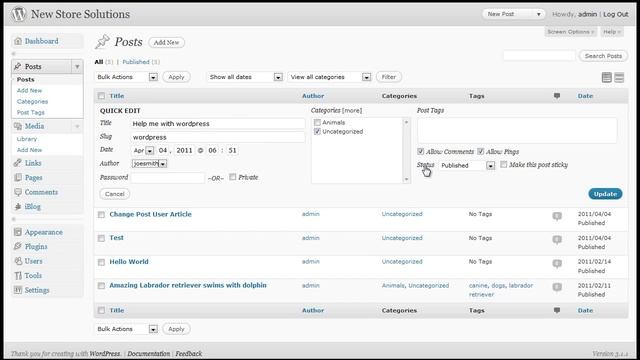Toggle Allow Comments checkbox
This screenshot has height=360, width=640.
pos(420,151)
